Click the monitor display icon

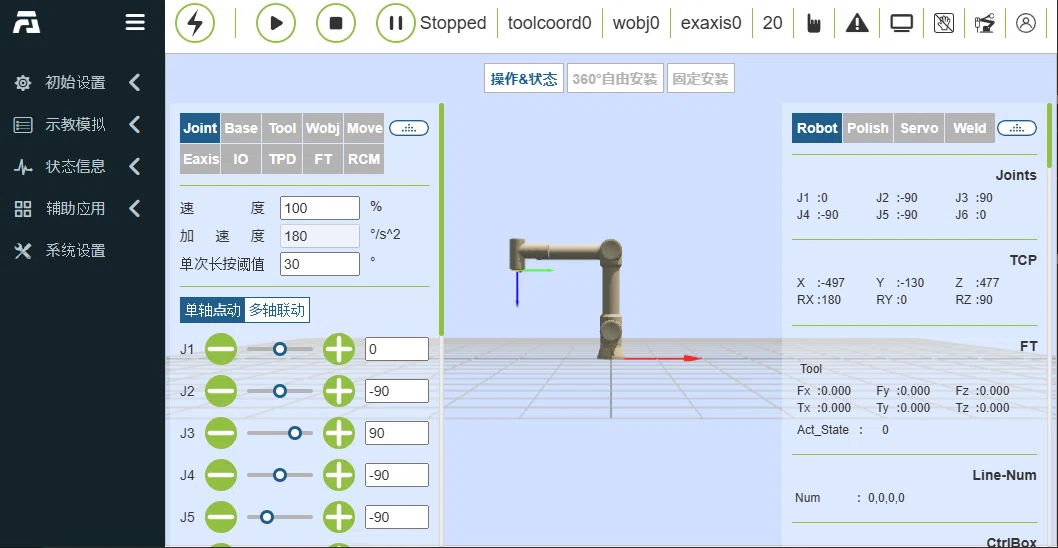[901, 24]
